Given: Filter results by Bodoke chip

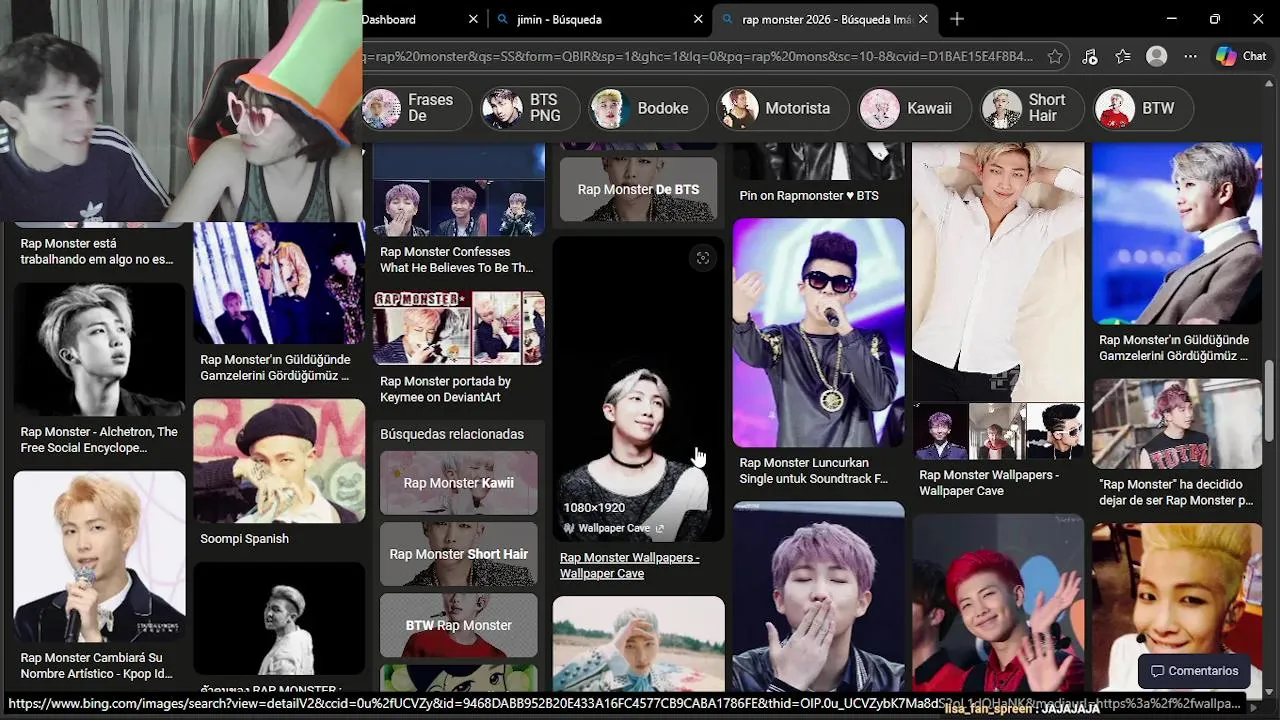Looking at the screenshot, I should pos(647,108).
